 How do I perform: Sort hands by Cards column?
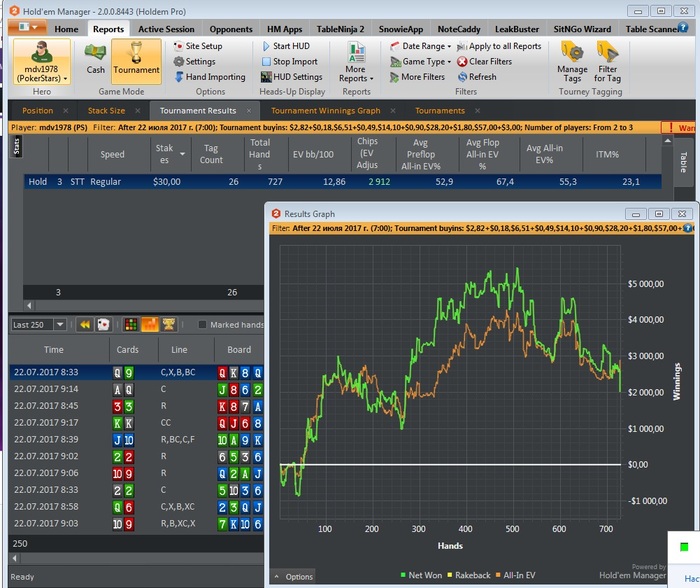[x=127, y=350]
